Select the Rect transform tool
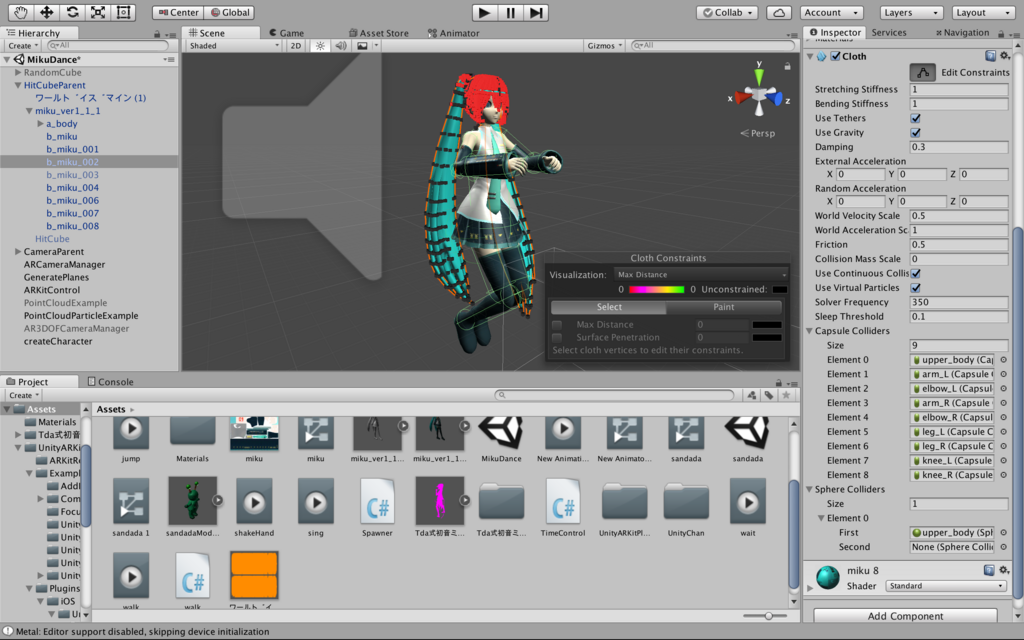1024x640 pixels. (123, 12)
